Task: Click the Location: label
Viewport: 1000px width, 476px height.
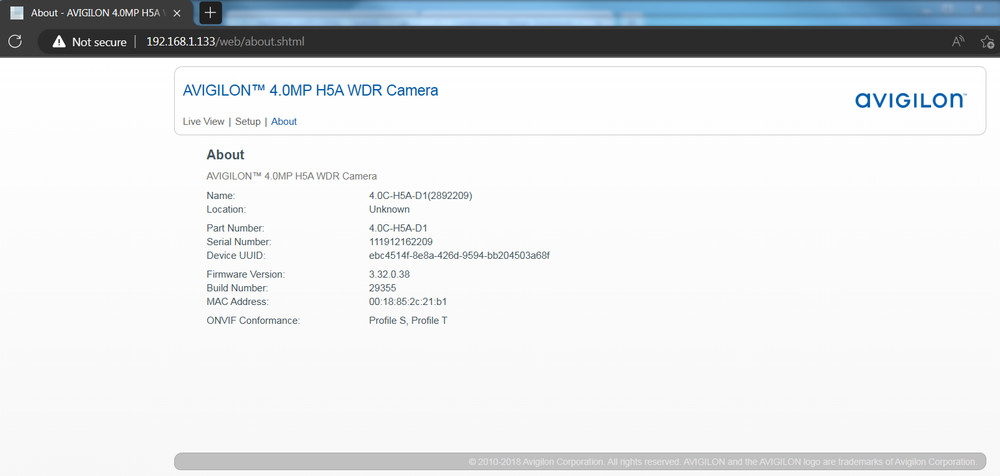Action: (226, 209)
